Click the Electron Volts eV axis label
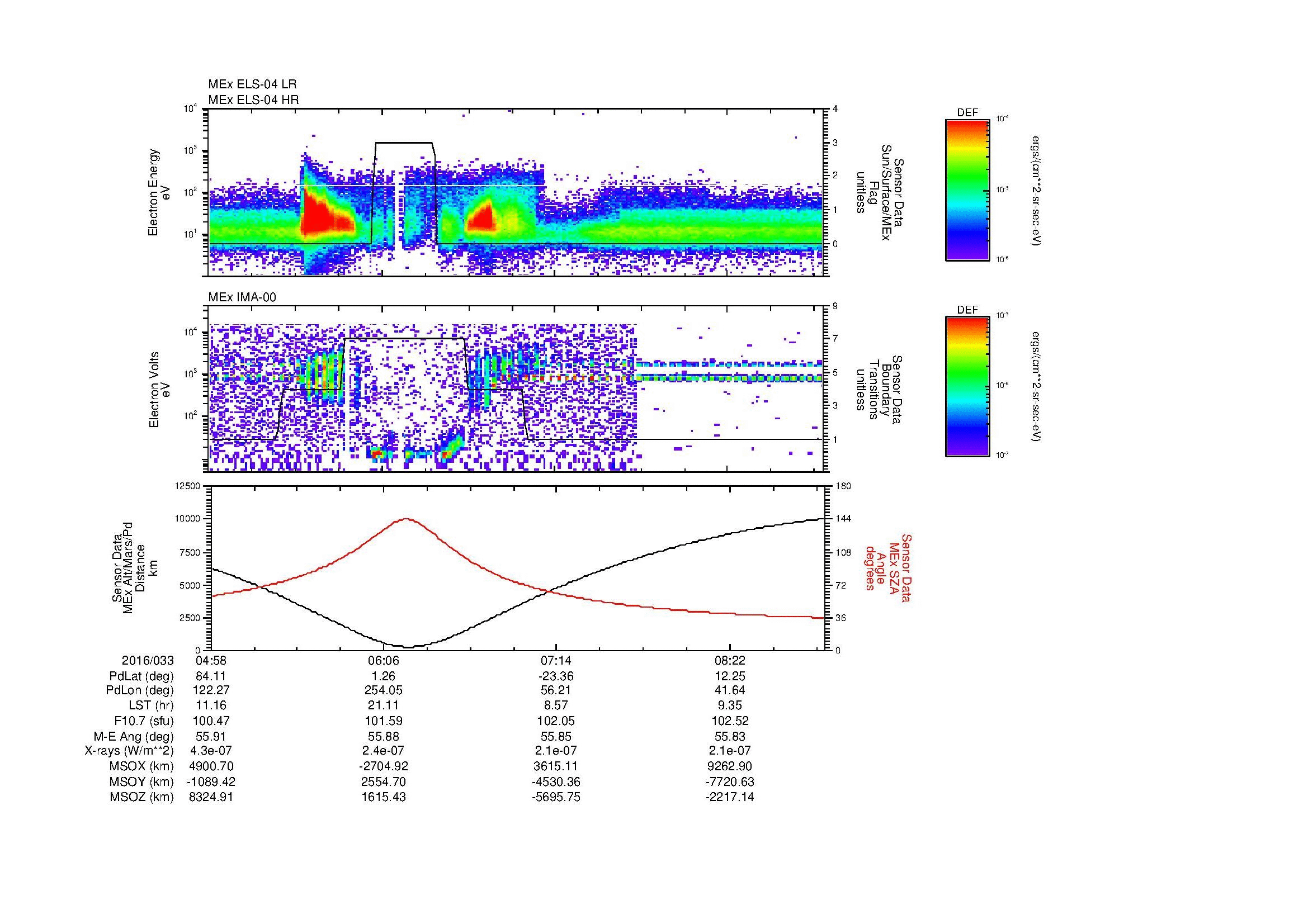The width and height of the screenshot is (1308, 924). [159, 390]
